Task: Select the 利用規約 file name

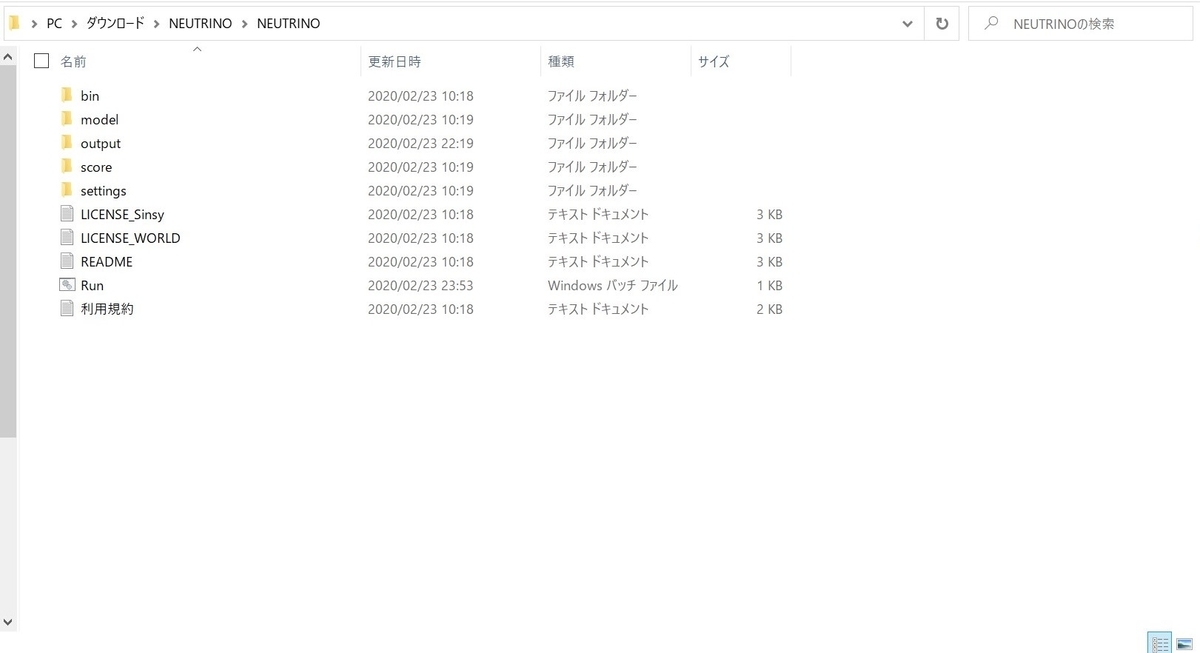Action: click(107, 309)
